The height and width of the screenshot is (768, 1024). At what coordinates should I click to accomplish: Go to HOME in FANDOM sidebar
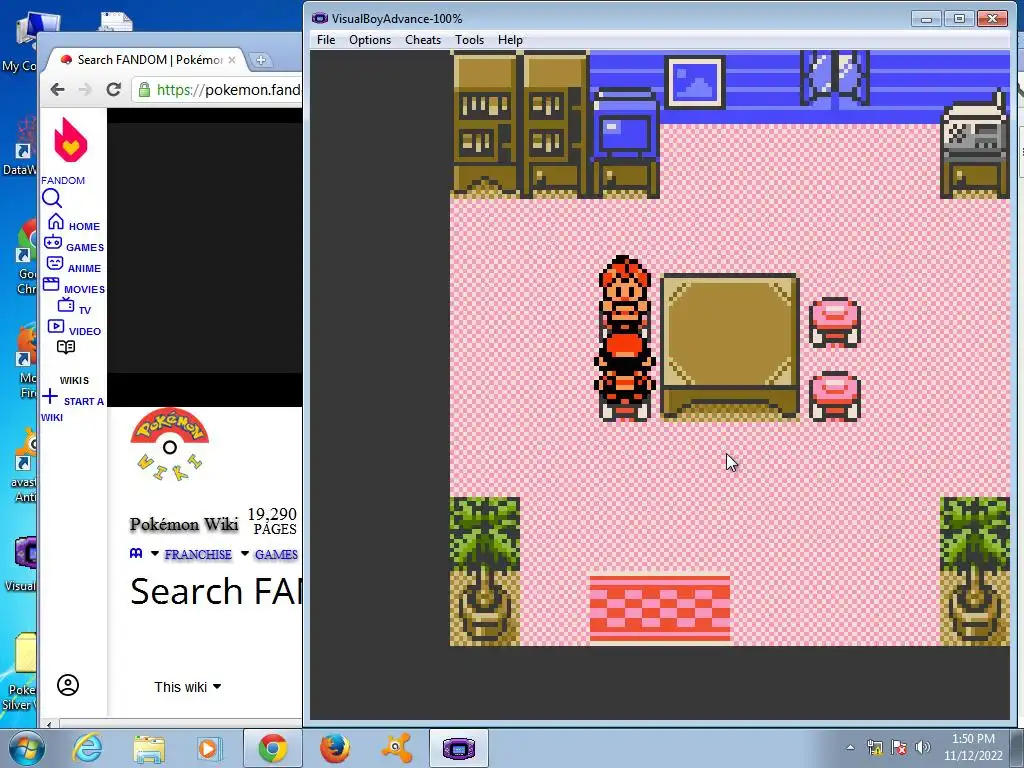[73, 224]
